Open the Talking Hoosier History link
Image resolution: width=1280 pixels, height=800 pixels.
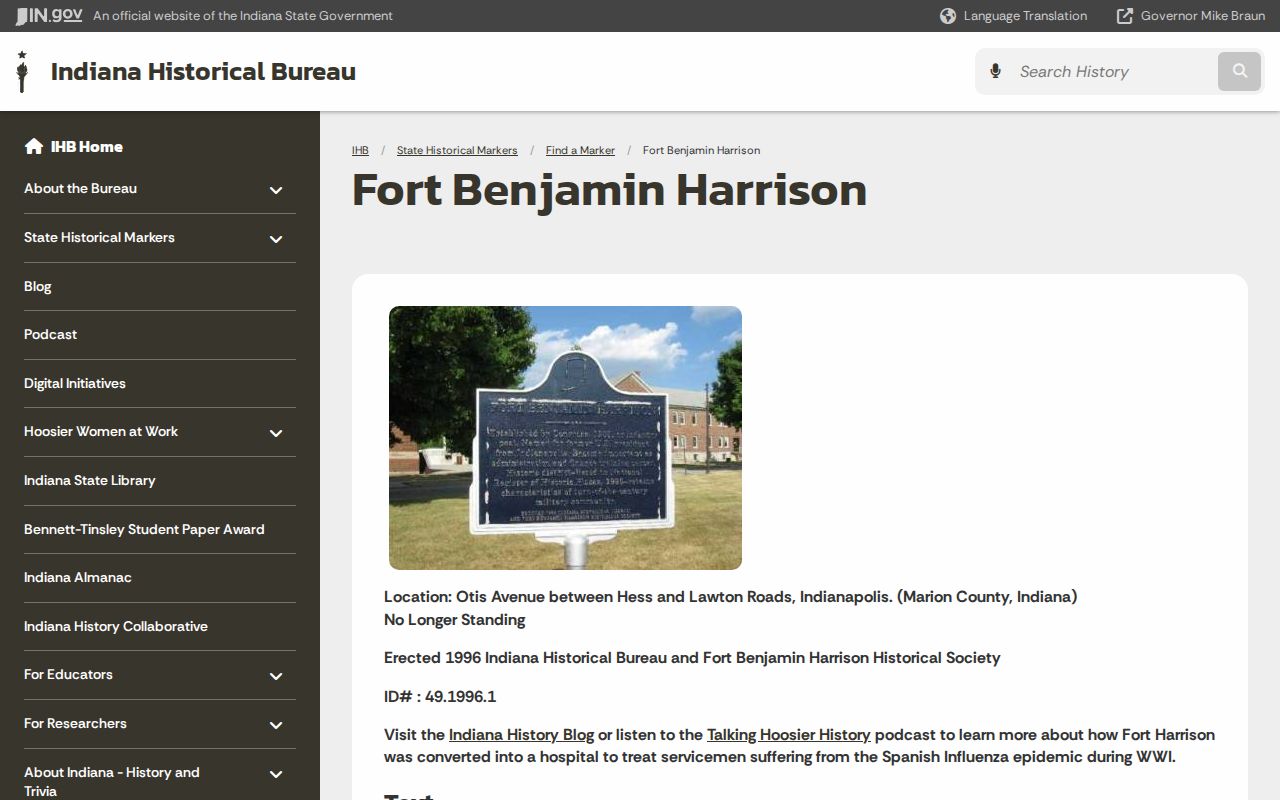click(x=789, y=734)
